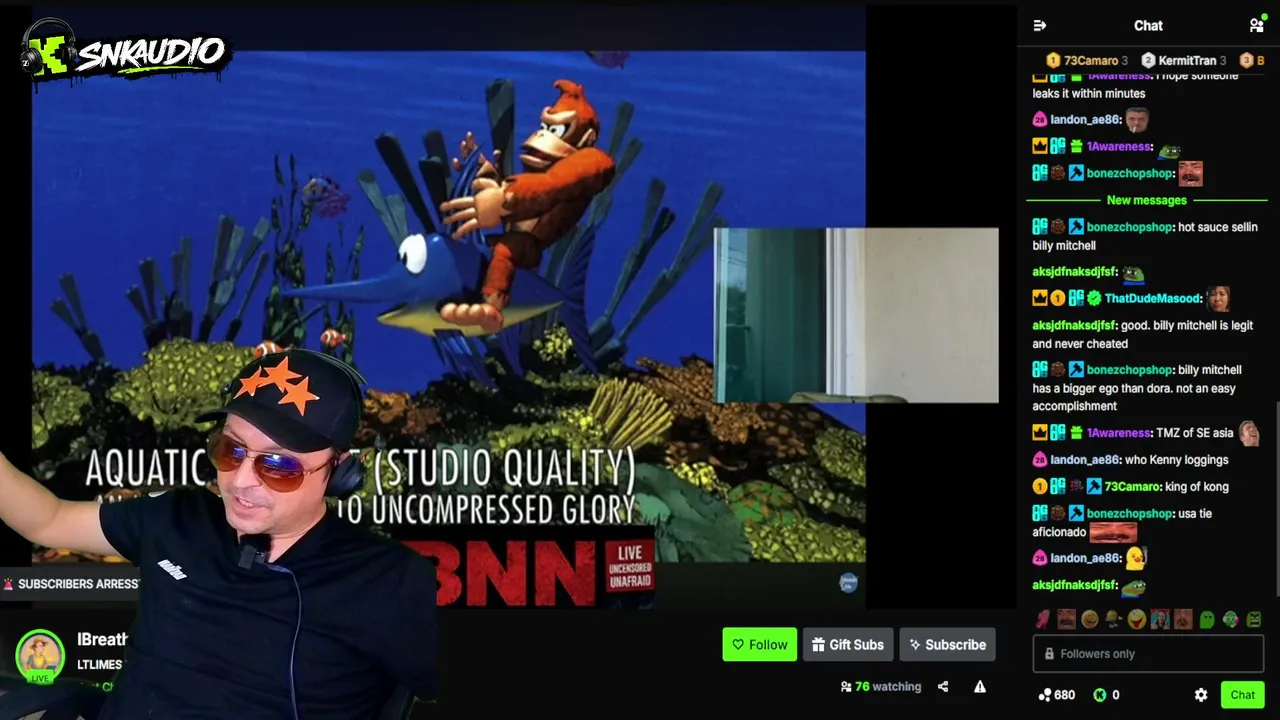Open the streamer's profile avatar
1280x720 pixels.
point(40,654)
